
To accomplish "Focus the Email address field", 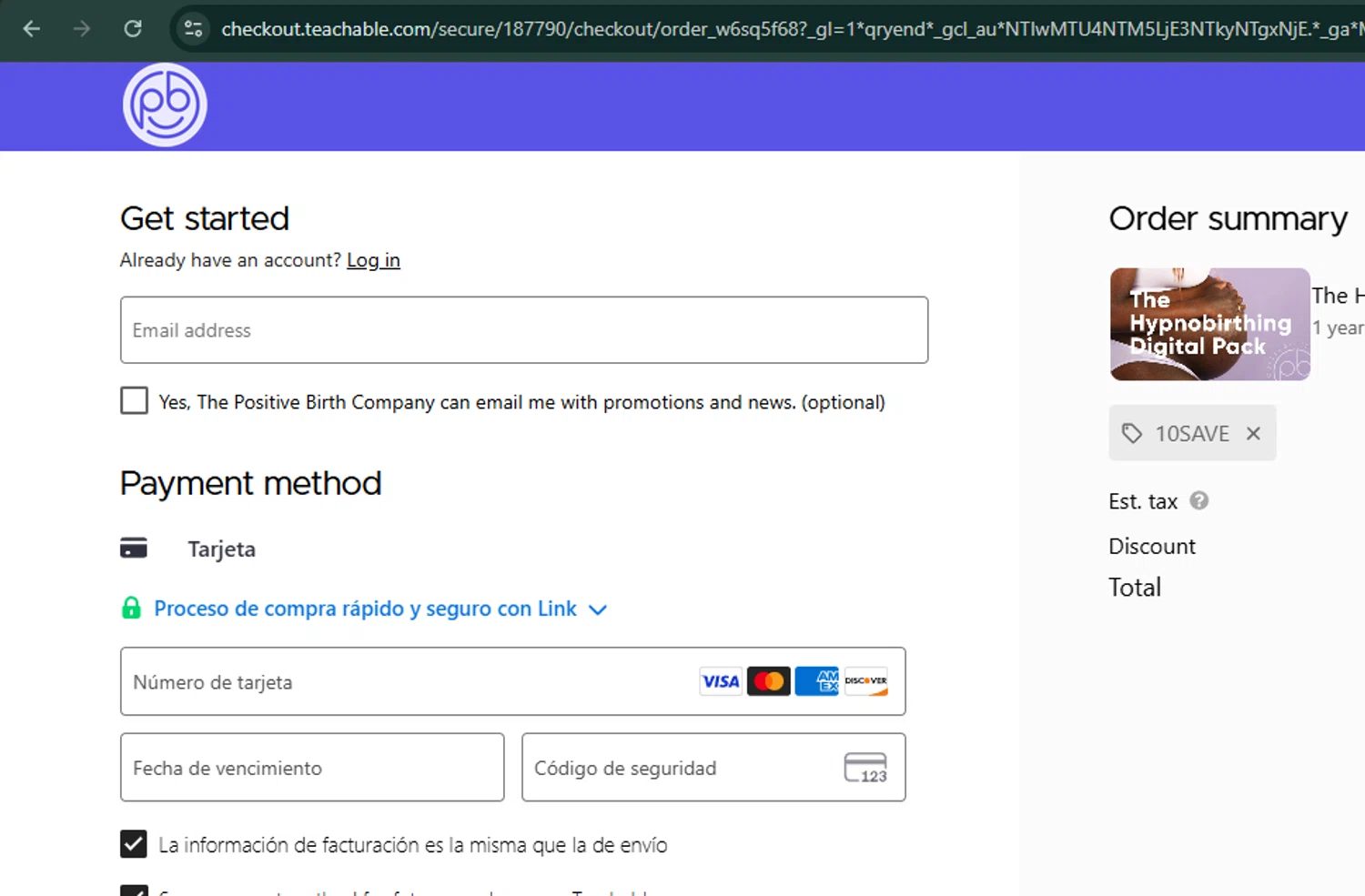I will (524, 330).
